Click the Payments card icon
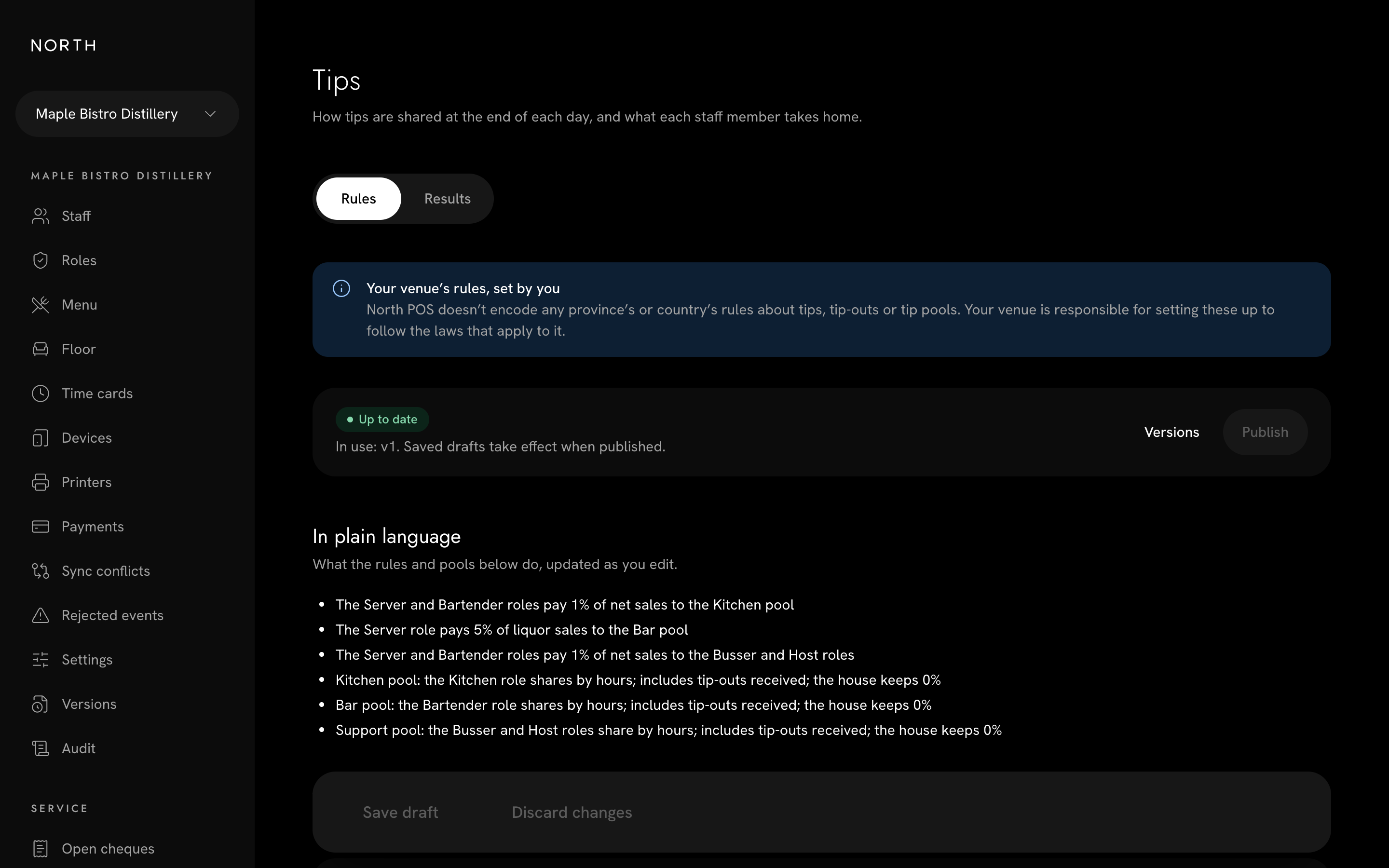The width and height of the screenshot is (1389, 868). click(40, 527)
